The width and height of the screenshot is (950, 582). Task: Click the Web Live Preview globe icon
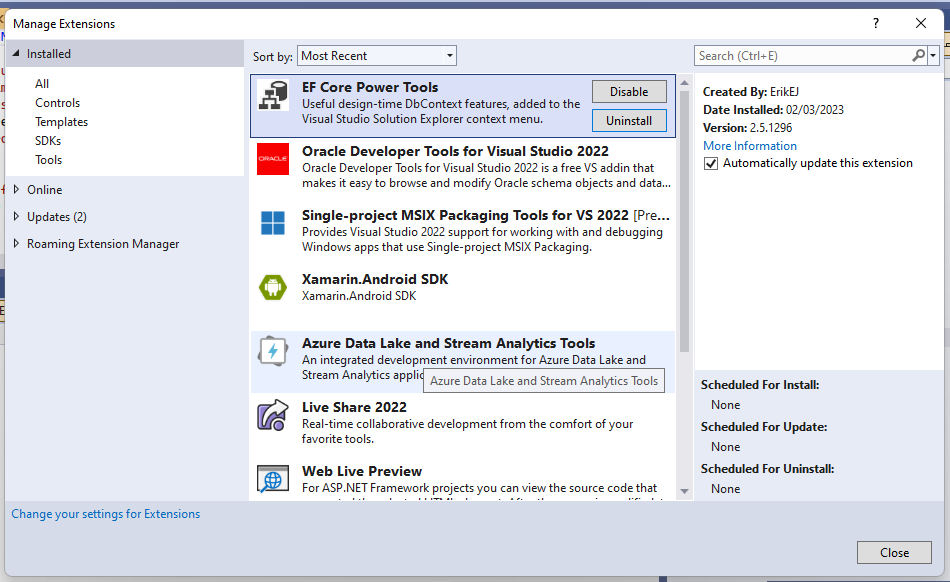tap(272, 478)
